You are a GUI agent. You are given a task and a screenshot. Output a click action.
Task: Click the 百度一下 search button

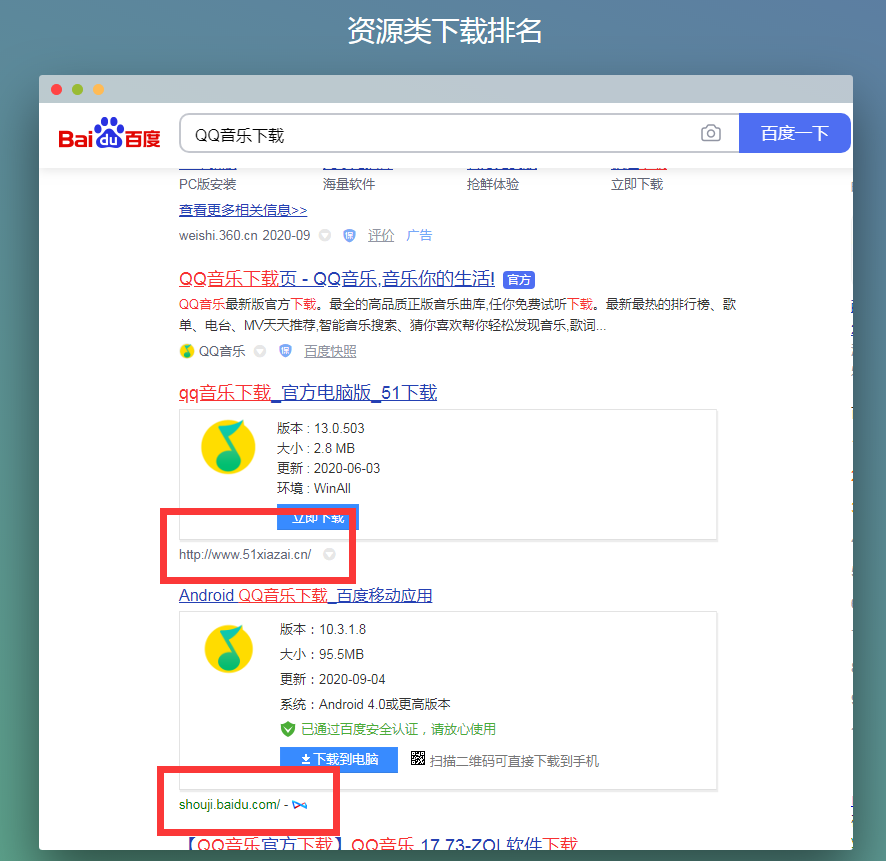pyautogui.click(x=794, y=133)
